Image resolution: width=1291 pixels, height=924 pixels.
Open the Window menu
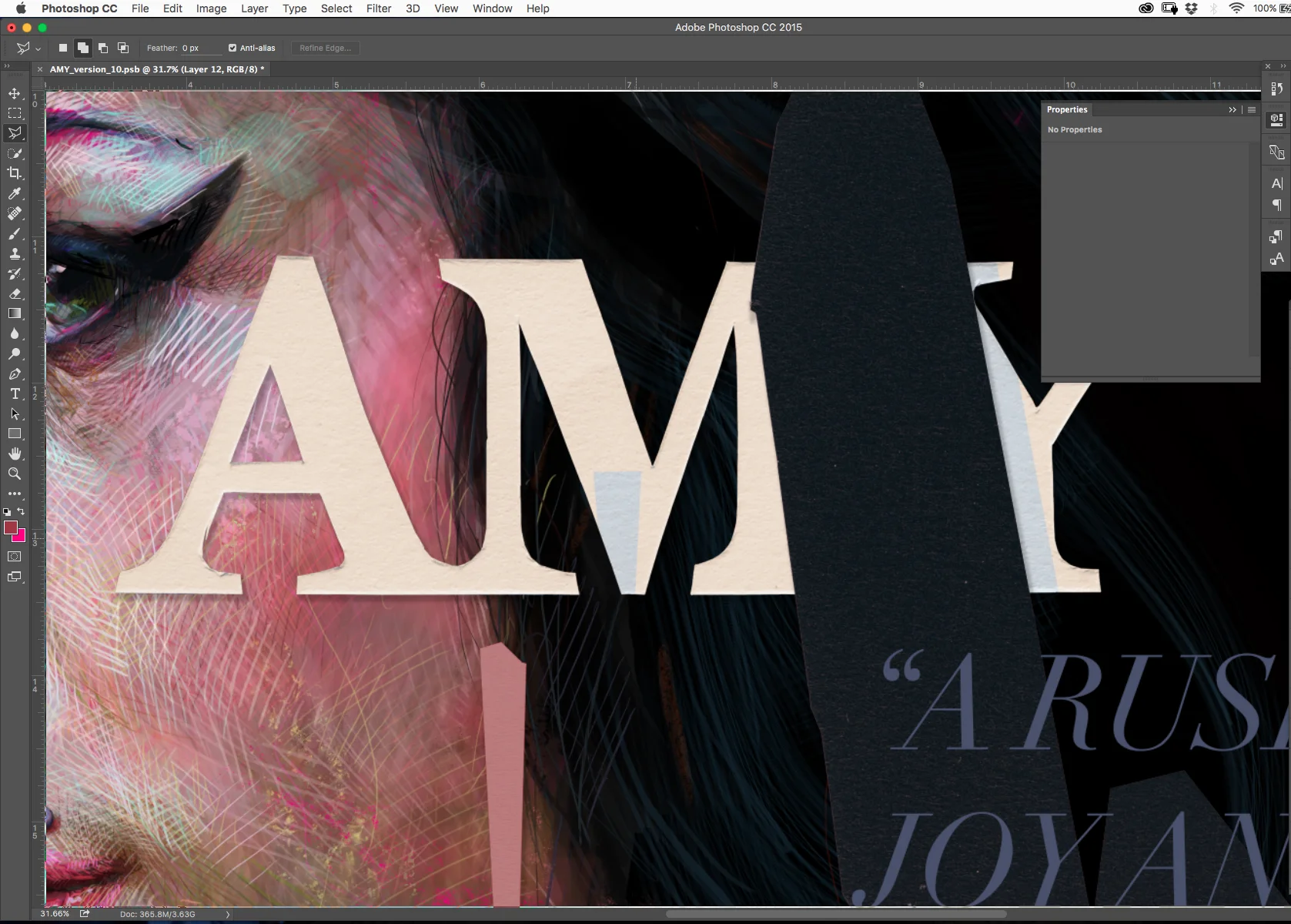coord(492,8)
